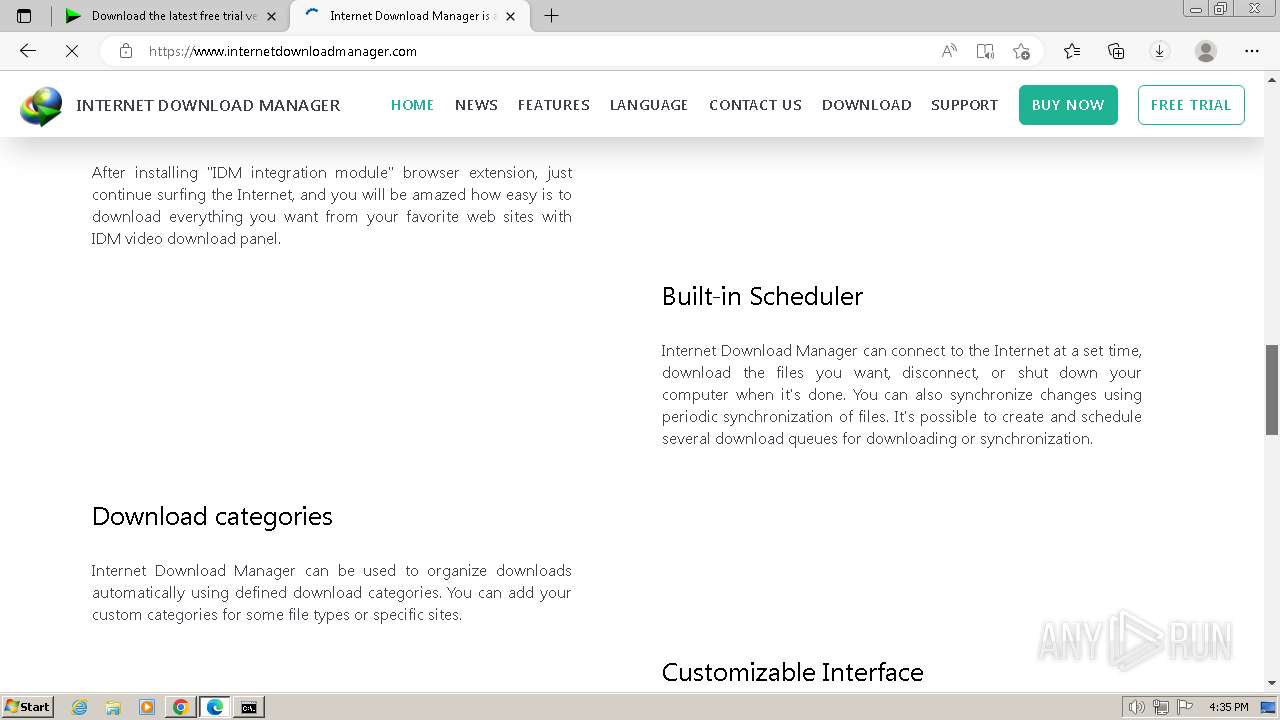Click the scrollbar up arrow
Viewport: 1280px width, 720px height.
click(1272, 78)
